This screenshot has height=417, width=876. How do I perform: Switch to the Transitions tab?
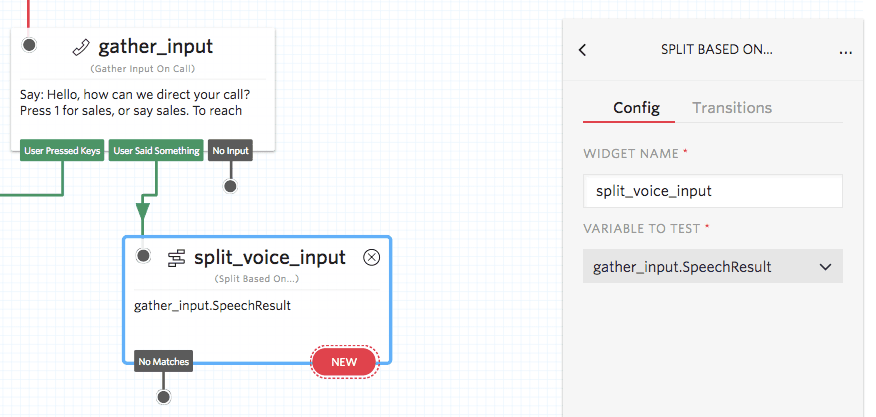pos(732,108)
